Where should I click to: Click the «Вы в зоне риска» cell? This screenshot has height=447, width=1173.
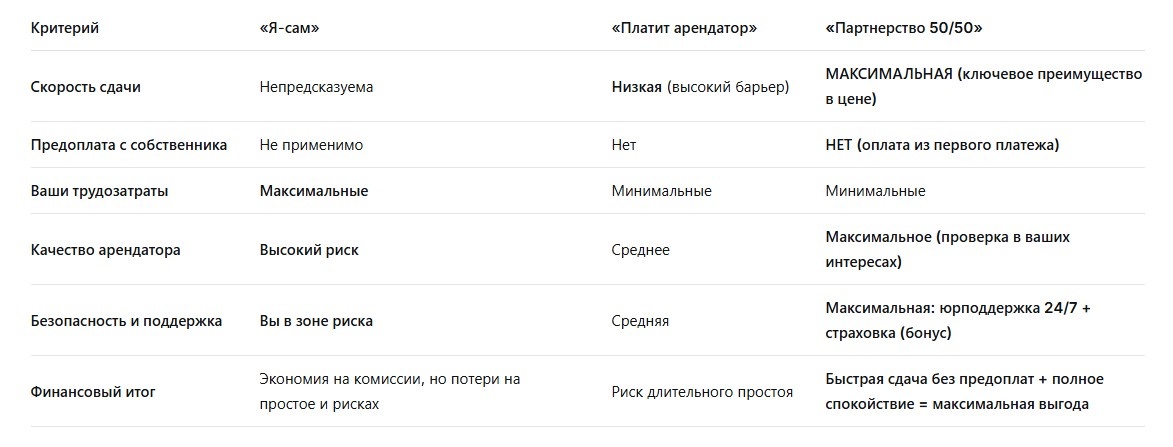[316, 321]
